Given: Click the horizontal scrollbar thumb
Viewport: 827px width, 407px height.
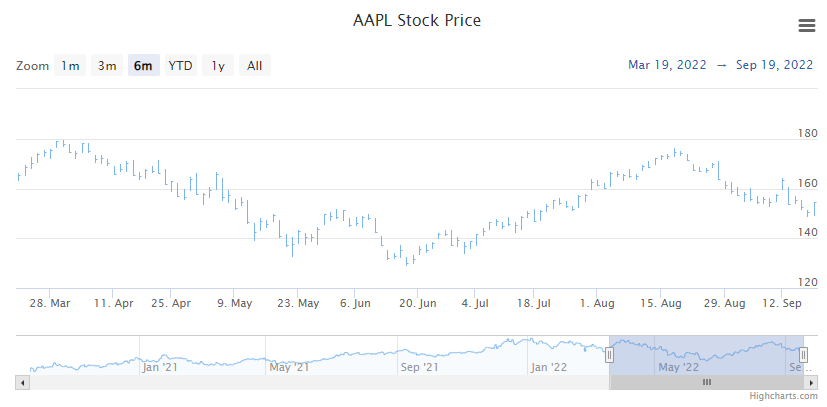Looking at the screenshot, I should pos(706,382).
